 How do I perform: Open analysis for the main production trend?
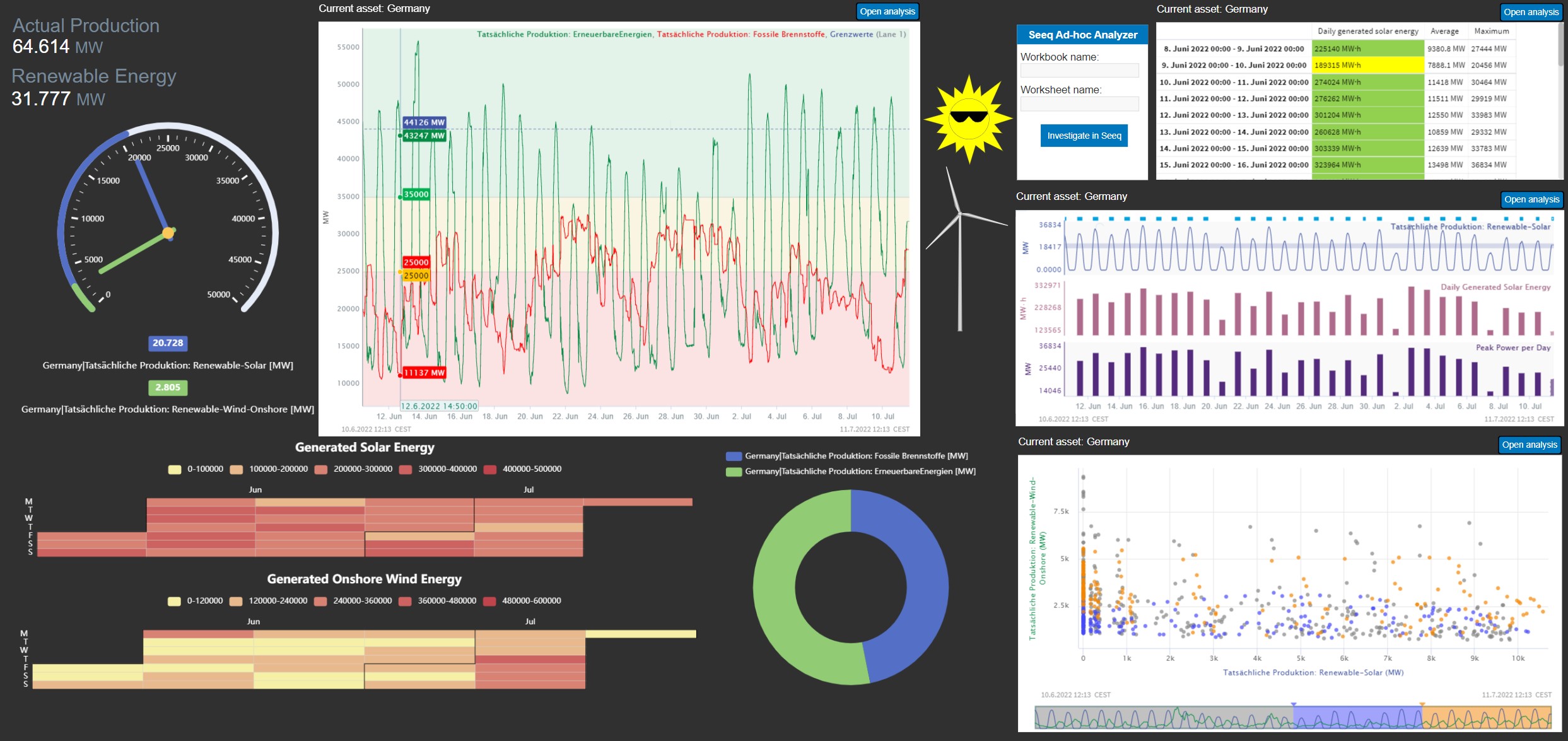(887, 11)
